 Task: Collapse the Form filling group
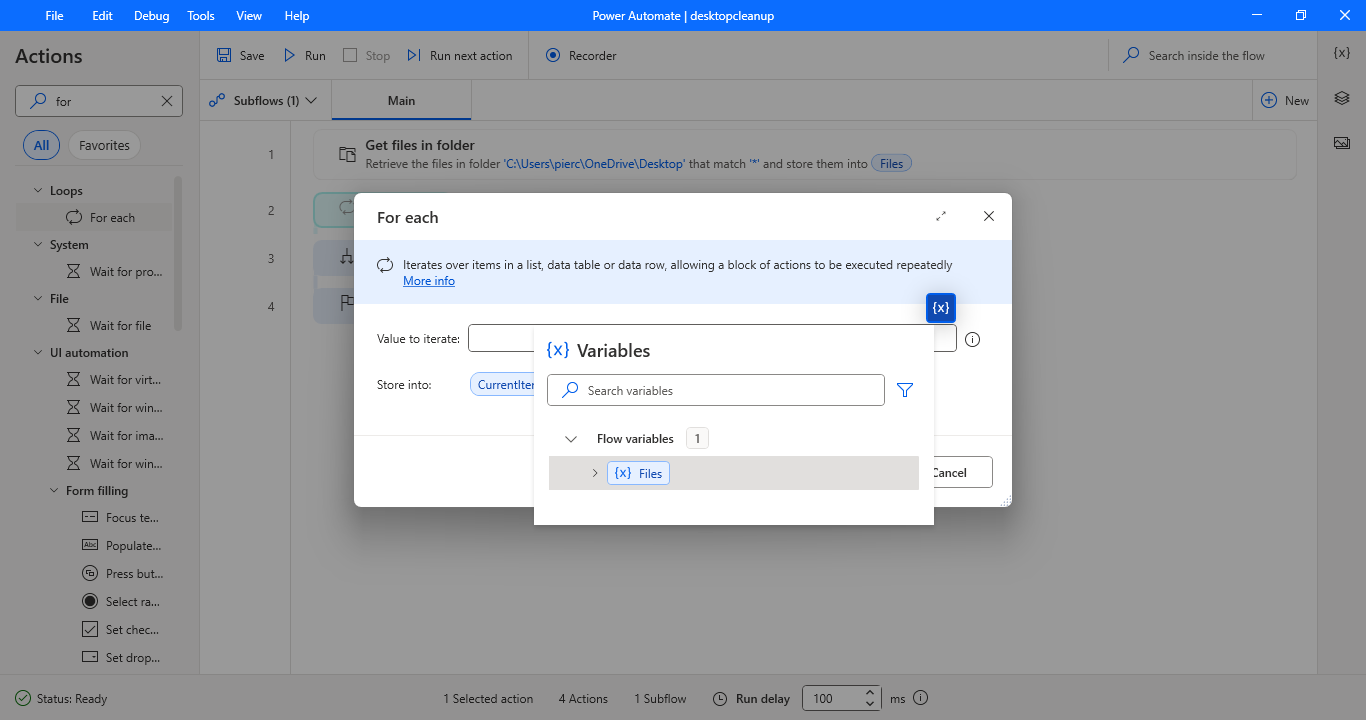point(54,491)
